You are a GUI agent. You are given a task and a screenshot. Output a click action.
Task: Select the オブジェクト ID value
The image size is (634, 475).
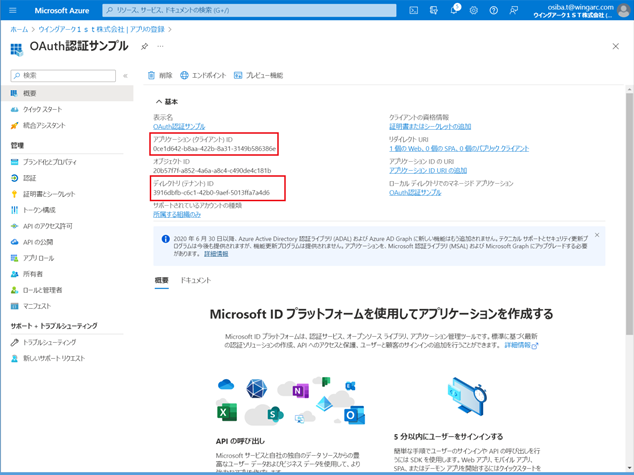click(x=212, y=171)
